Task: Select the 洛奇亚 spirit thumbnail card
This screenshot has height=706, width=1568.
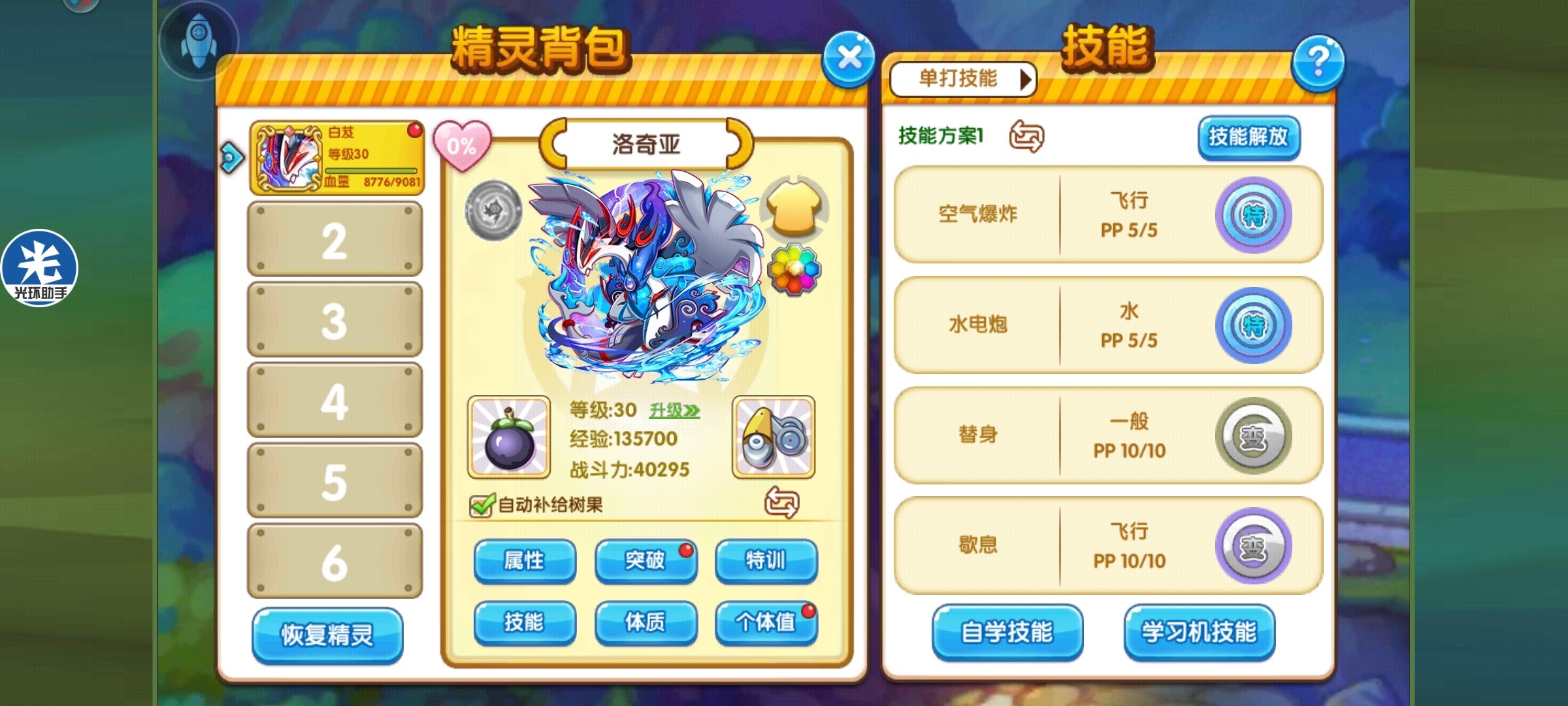Action: pyautogui.click(x=337, y=158)
